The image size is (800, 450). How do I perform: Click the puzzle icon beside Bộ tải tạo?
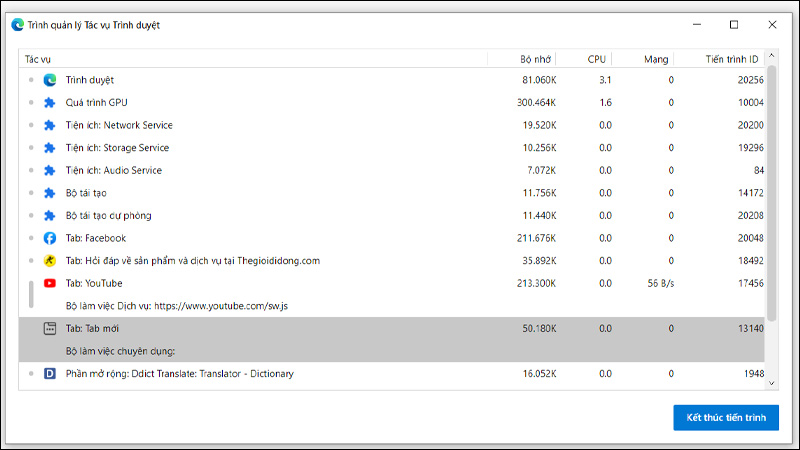[x=49, y=193]
